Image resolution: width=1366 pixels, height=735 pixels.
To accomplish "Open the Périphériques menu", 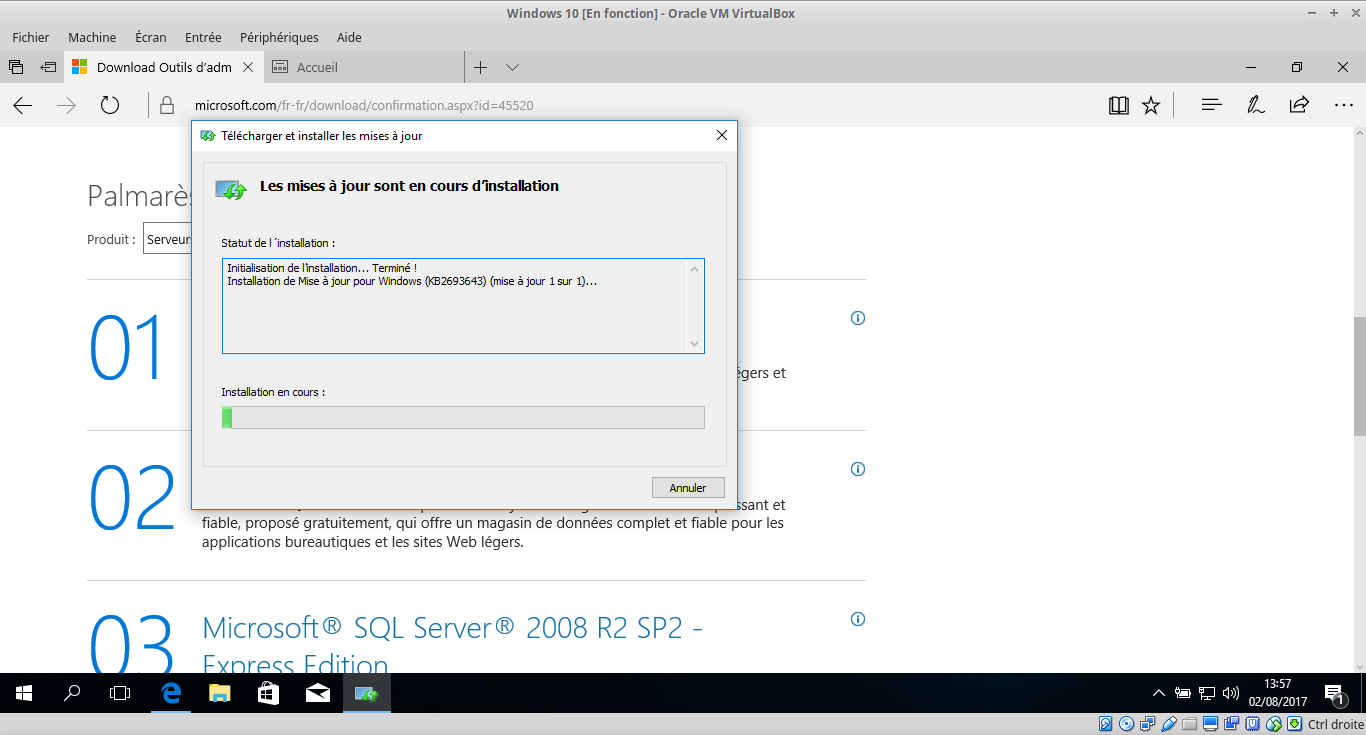I will click(279, 37).
